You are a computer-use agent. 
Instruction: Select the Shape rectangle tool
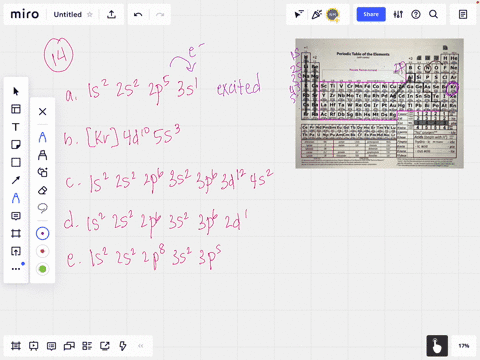[16, 162]
